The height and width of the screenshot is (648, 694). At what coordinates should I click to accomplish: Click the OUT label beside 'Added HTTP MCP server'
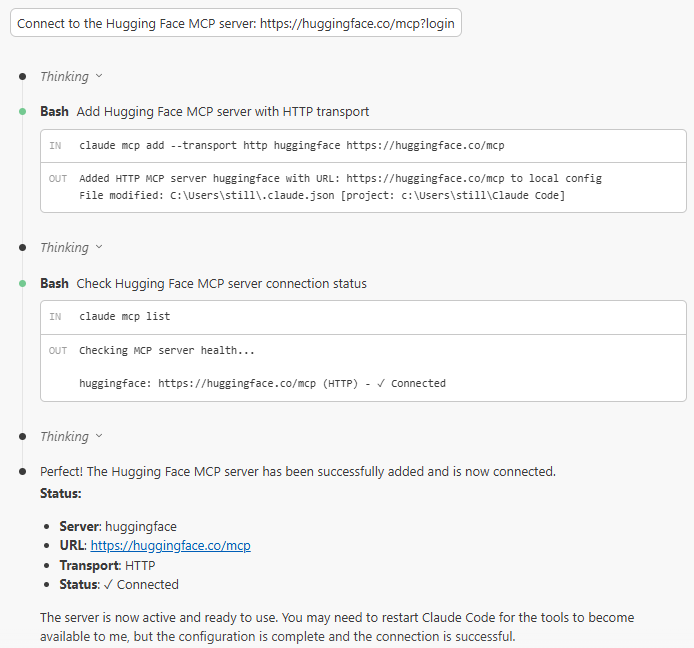point(58,178)
